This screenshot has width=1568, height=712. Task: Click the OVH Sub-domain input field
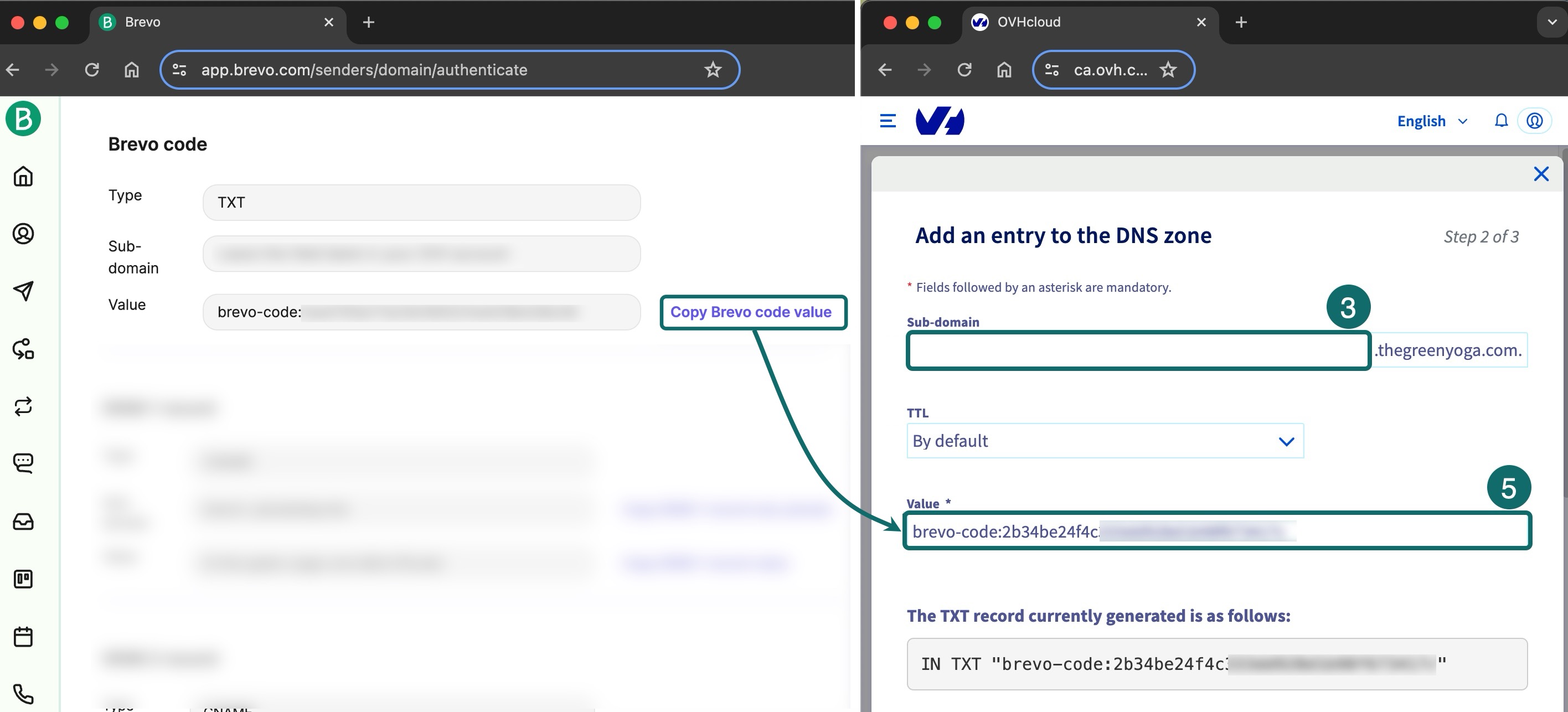click(1138, 350)
